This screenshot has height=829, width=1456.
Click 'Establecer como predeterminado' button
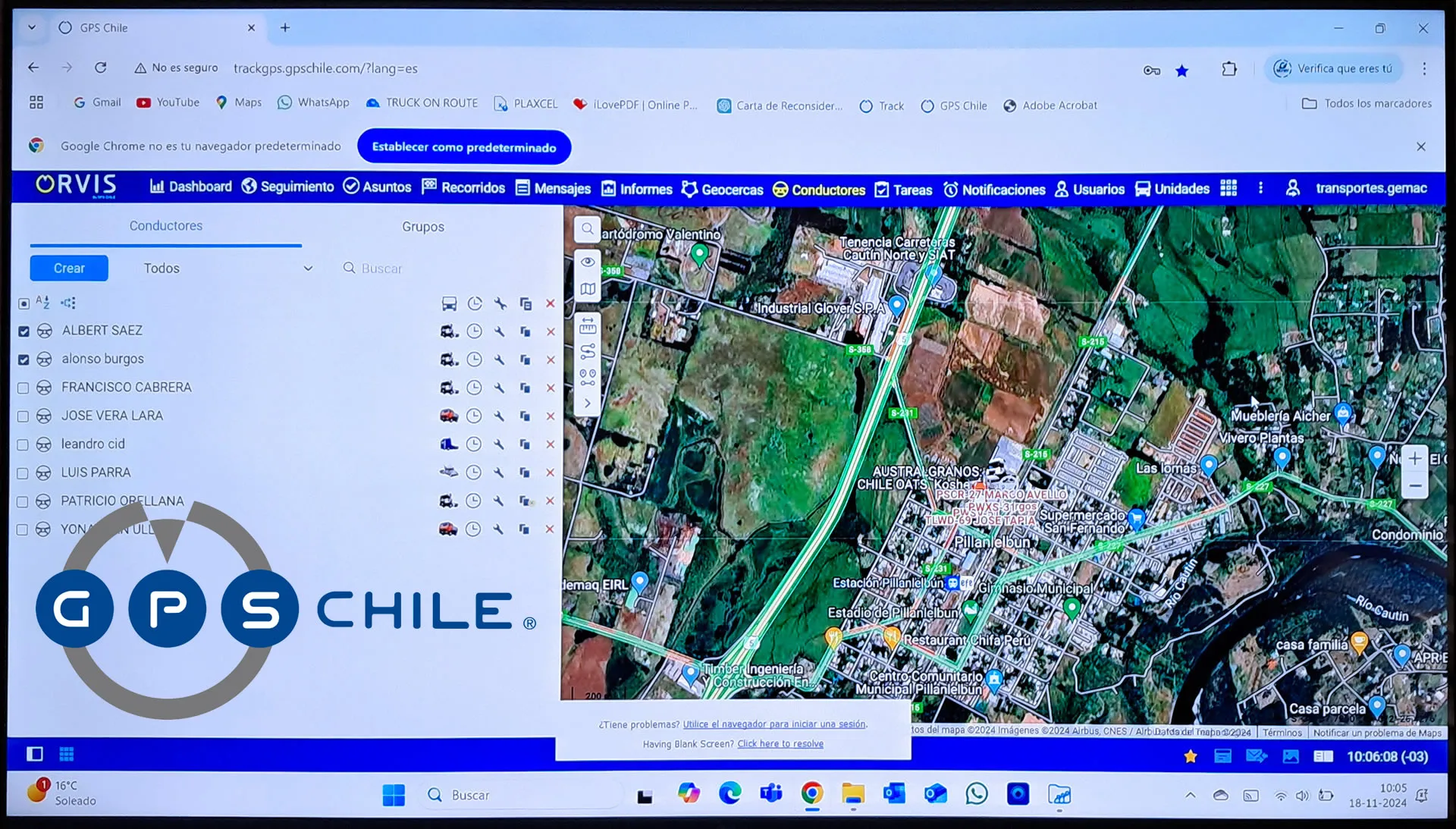(464, 147)
